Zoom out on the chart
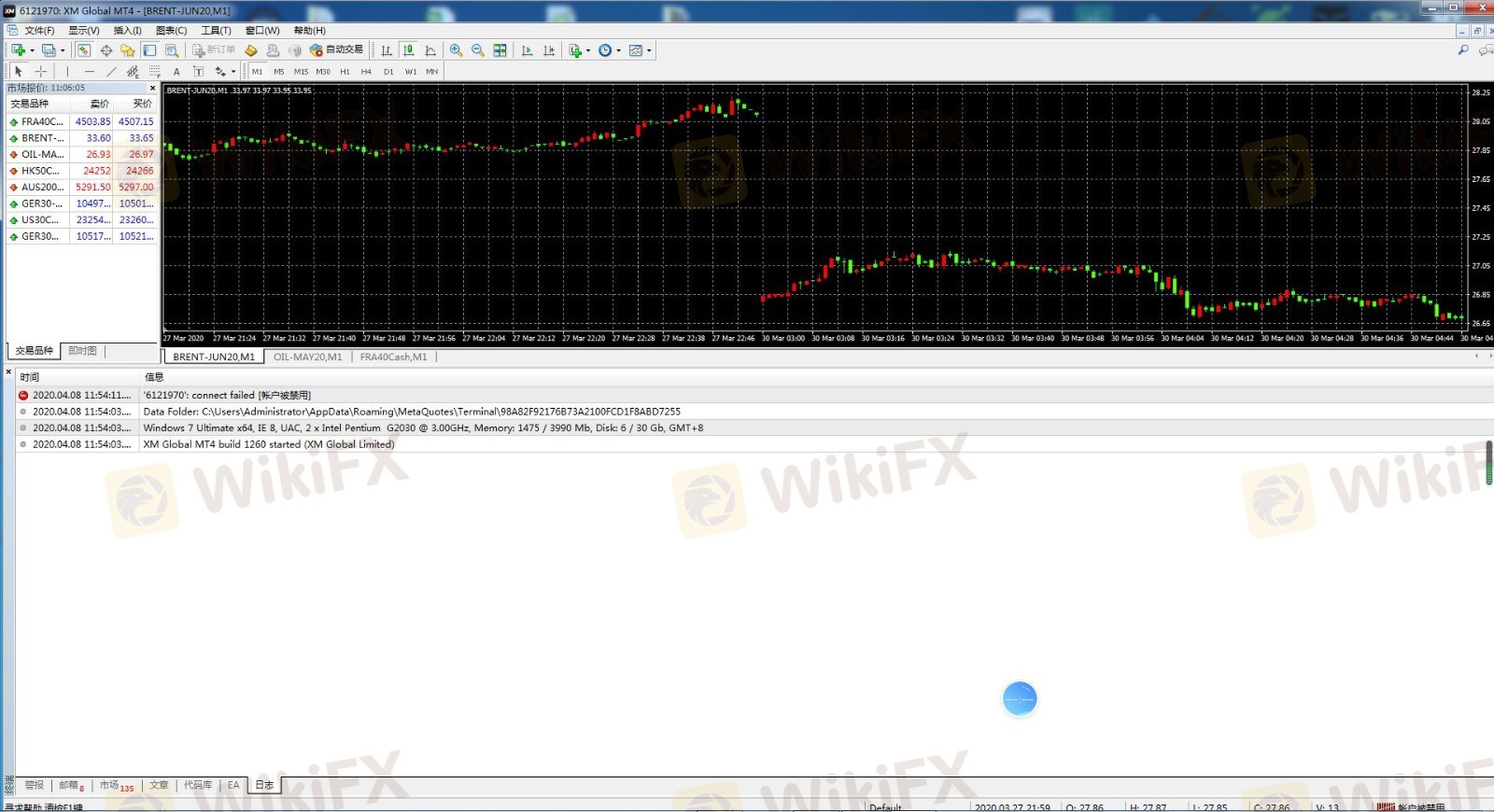Viewport: 1494px width, 812px height. tap(478, 50)
